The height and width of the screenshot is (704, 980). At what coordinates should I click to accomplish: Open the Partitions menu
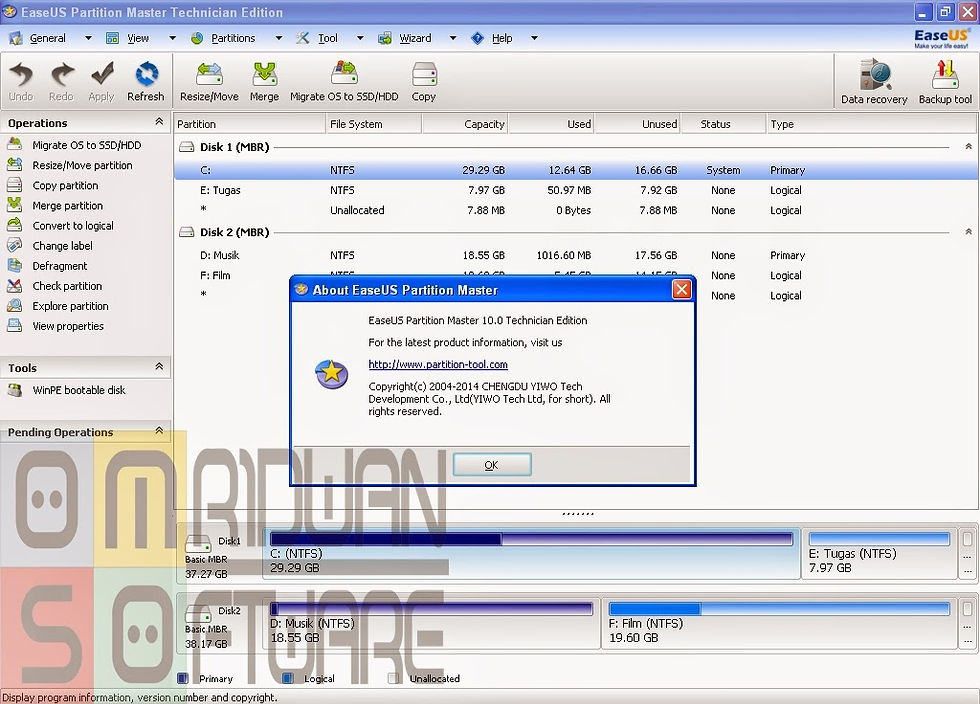(233, 38)
